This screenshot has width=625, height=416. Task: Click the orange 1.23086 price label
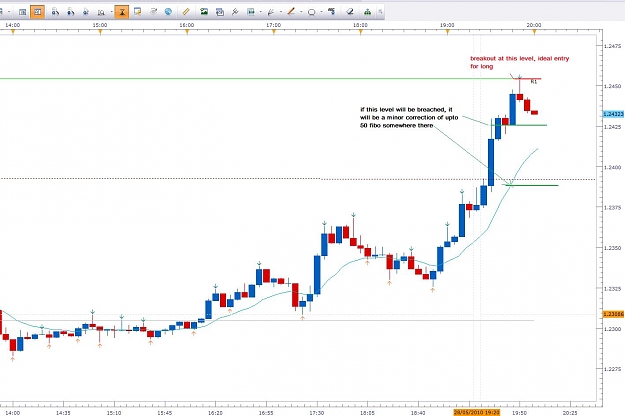613,314
